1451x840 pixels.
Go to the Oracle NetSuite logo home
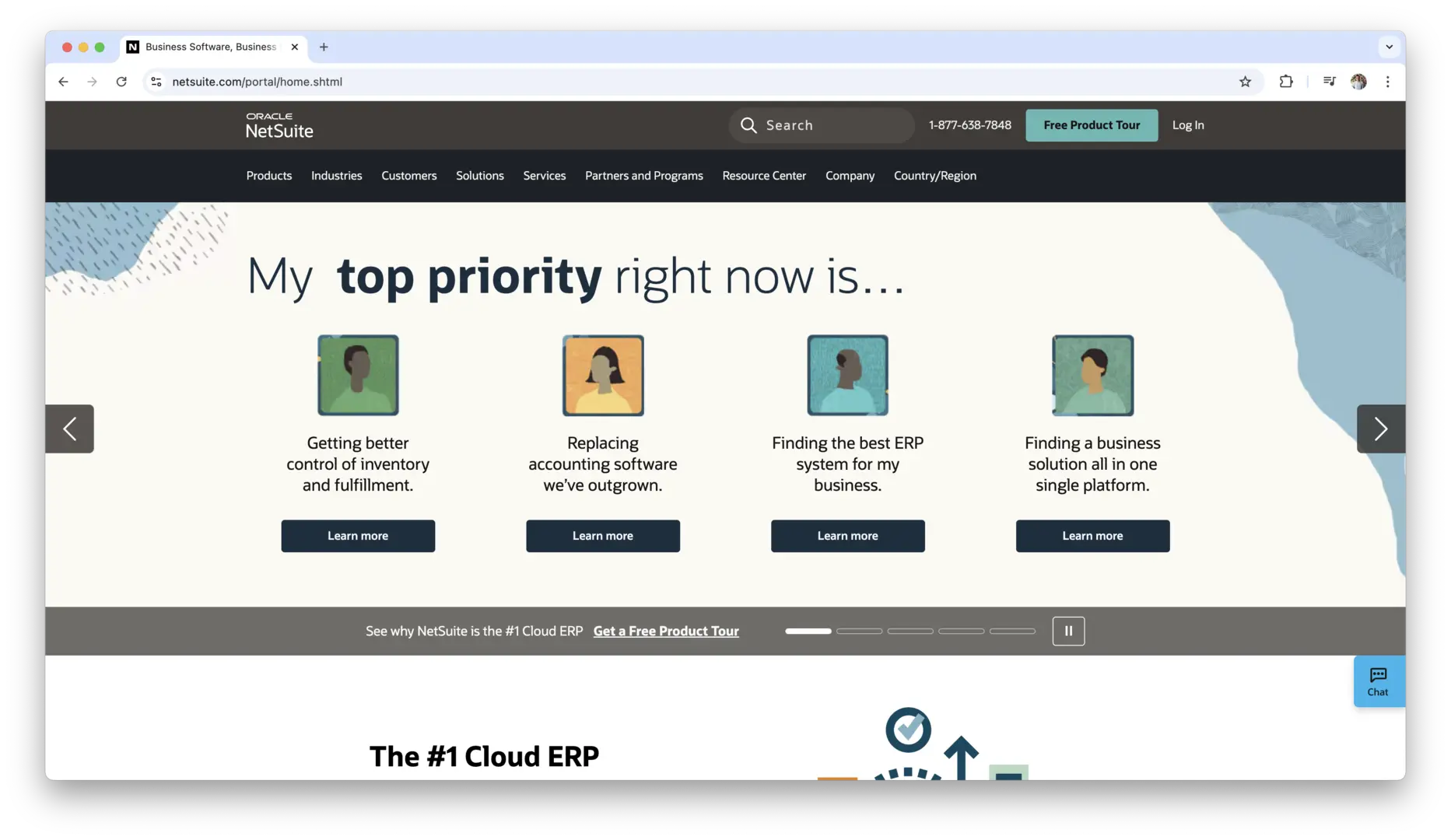279,125
